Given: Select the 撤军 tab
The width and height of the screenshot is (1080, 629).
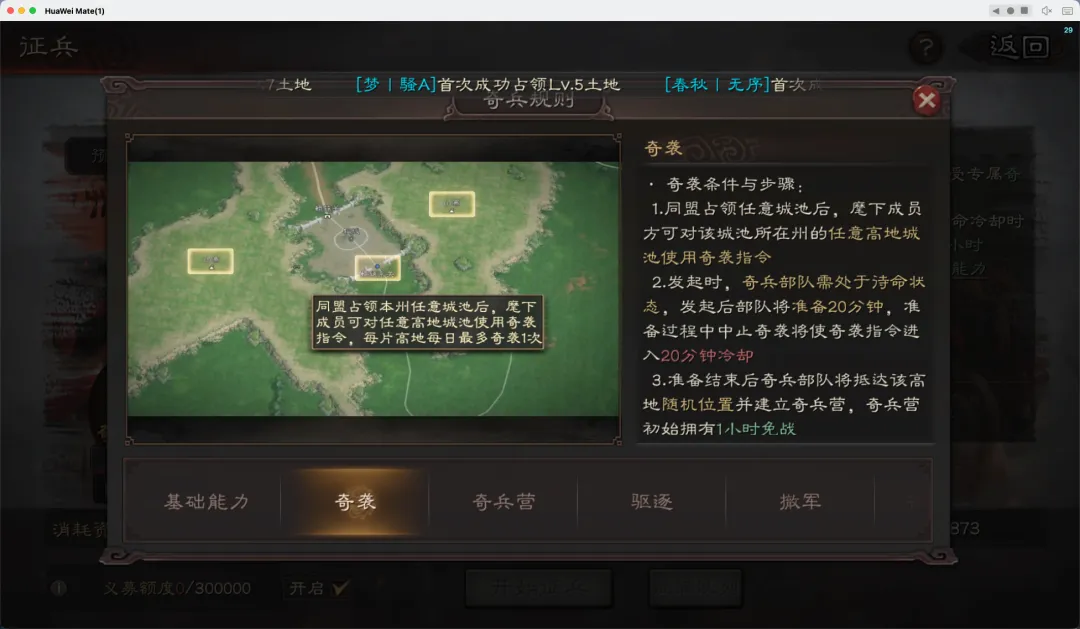Looking at the screenshot, I should (x=800, y=501).
